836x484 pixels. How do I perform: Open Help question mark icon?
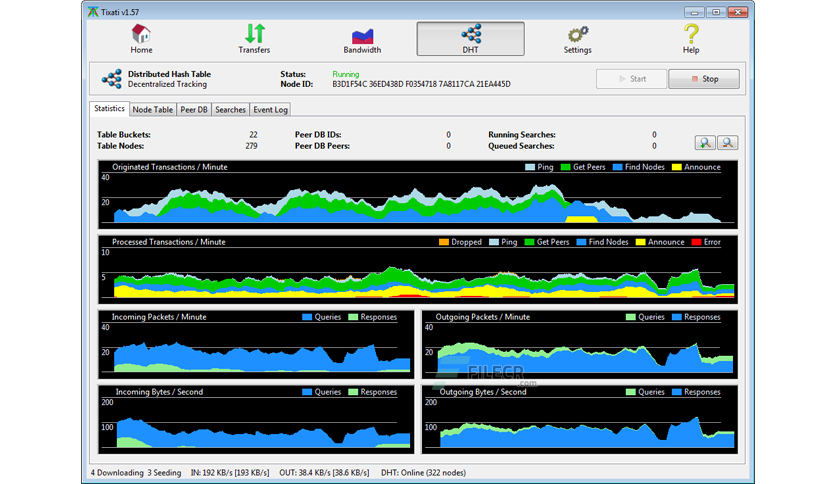691,39
